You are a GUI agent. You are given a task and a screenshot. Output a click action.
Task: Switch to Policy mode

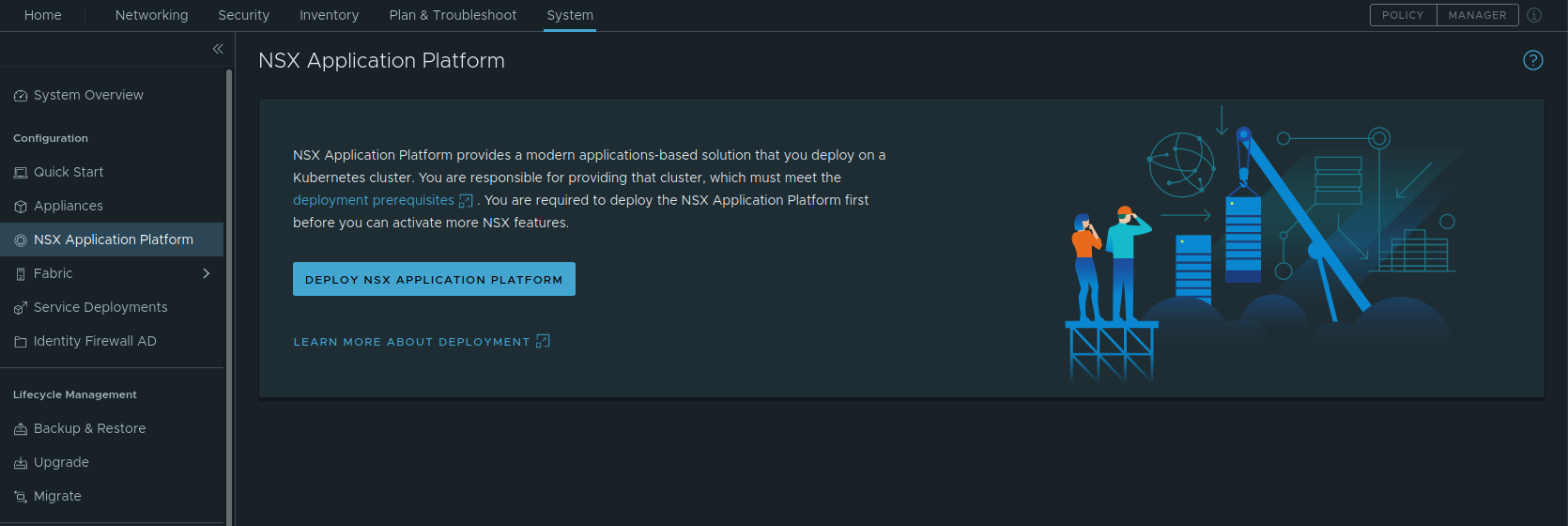coord(1403,15)
